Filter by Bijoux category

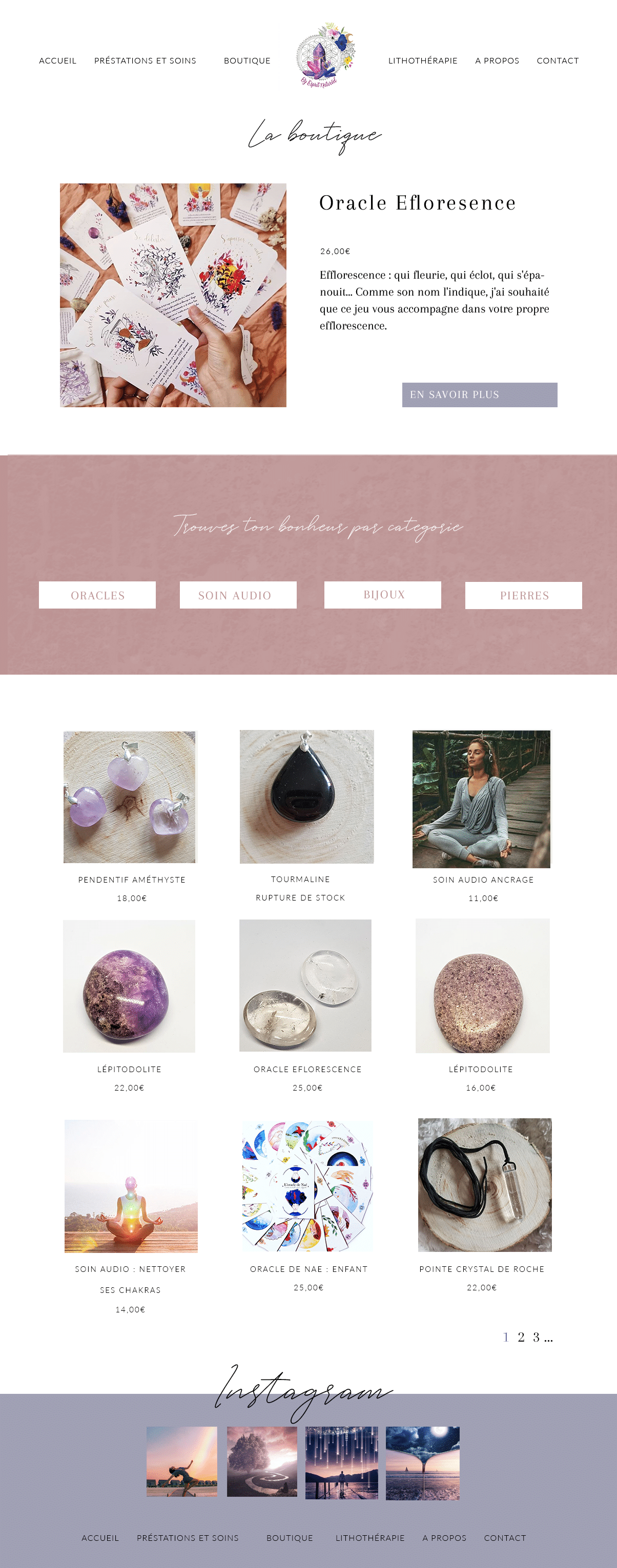coord(382,595)
